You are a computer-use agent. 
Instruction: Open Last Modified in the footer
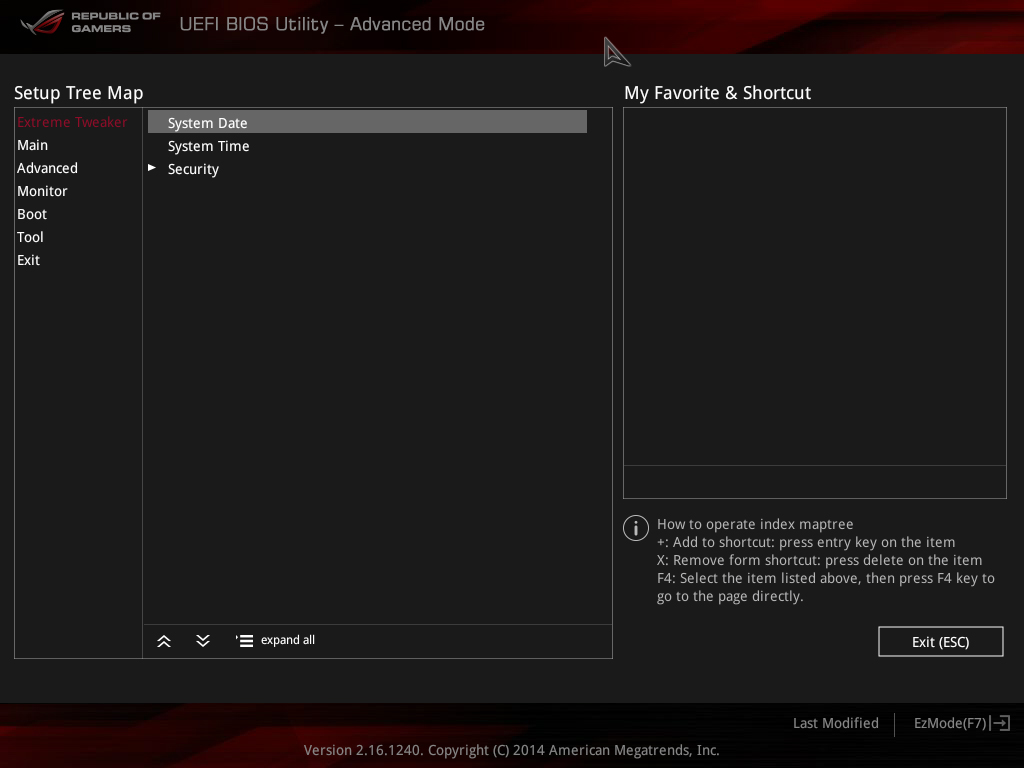pos(835,723)
